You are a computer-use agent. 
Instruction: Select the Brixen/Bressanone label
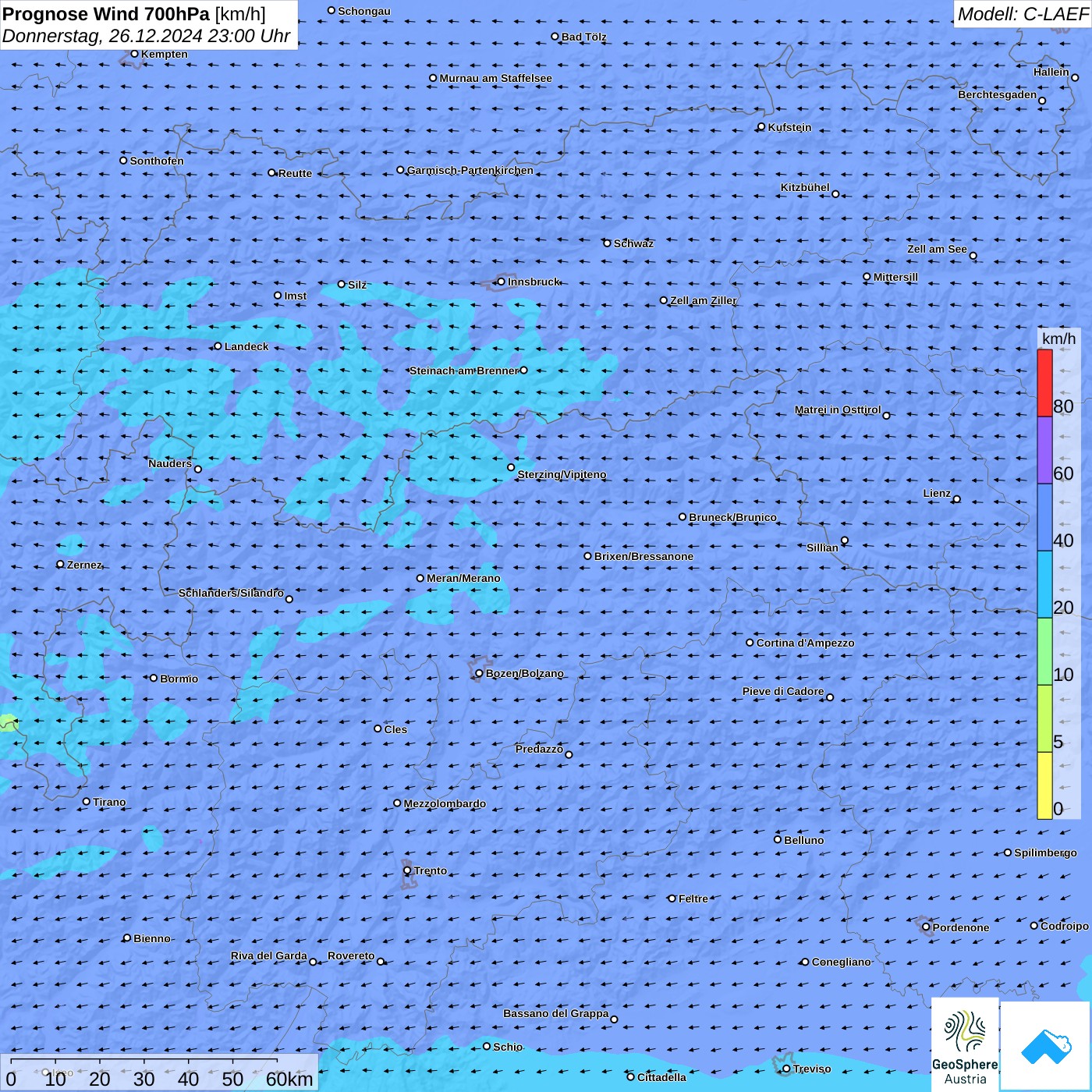[x=643, y=556]
